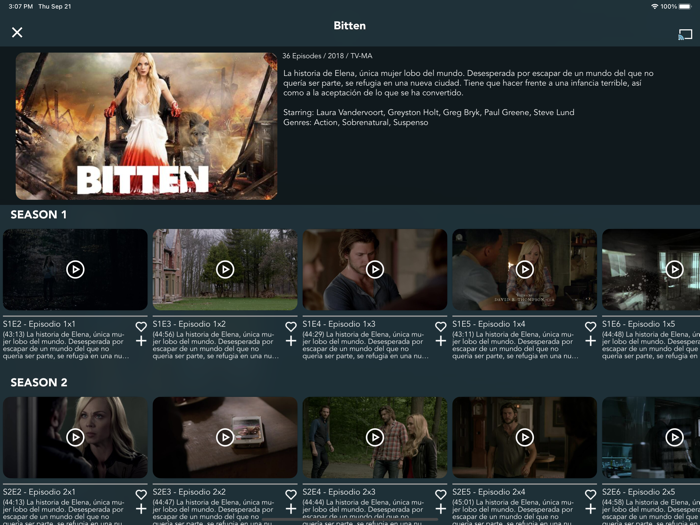Viewport: 700px width, 525px height.
Task: Favorite S2E3 with the heart icon
Action: pos(291,495)
